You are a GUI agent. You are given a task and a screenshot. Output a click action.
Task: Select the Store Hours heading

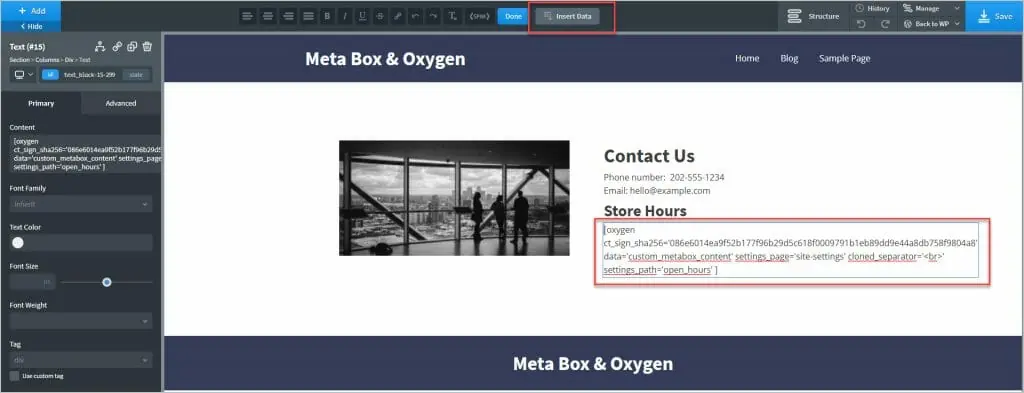point(645,211)
